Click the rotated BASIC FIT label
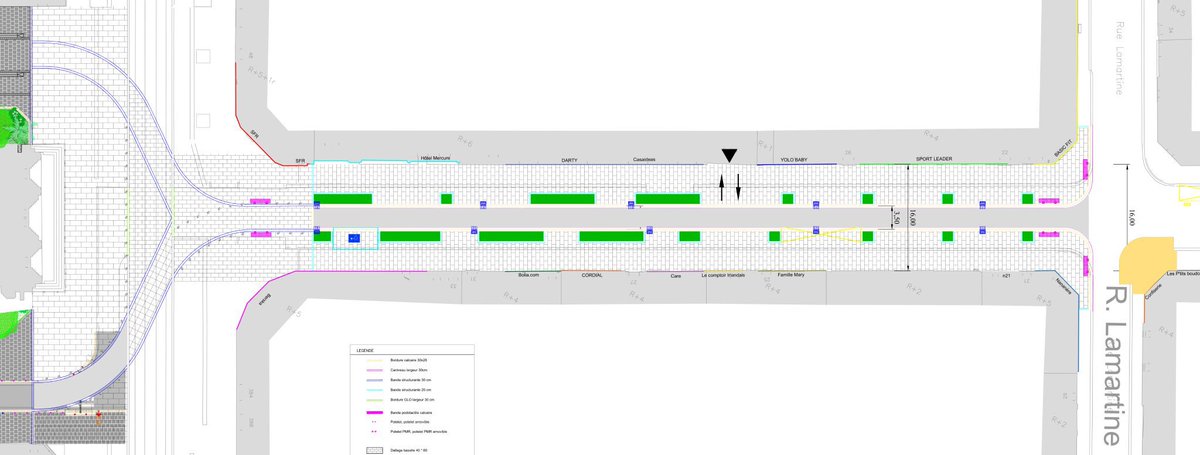 click(1061, 147)
